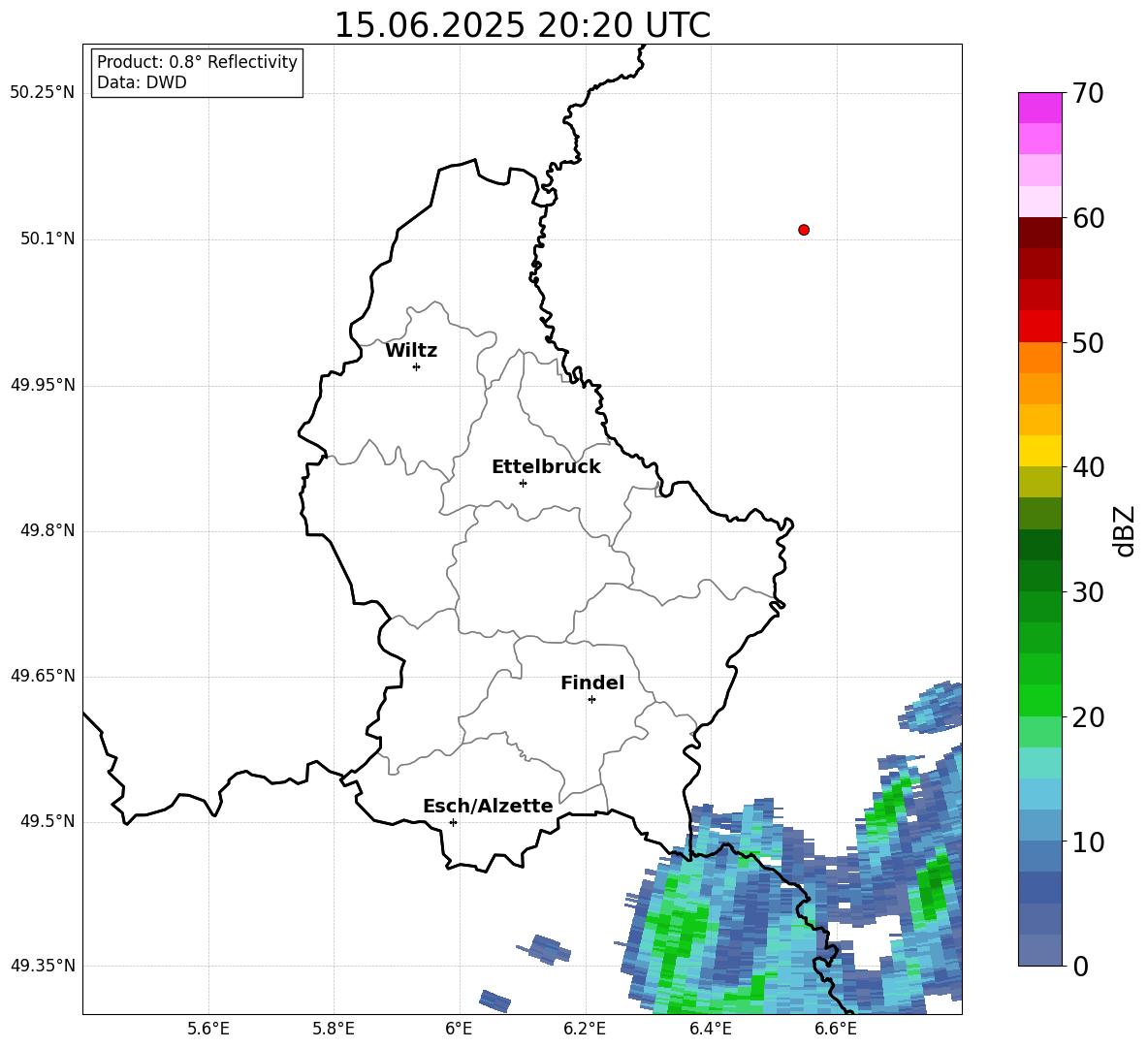Click the 50.1°N latitude label
Screen dimensions: 1148x1048
point(48,239)
